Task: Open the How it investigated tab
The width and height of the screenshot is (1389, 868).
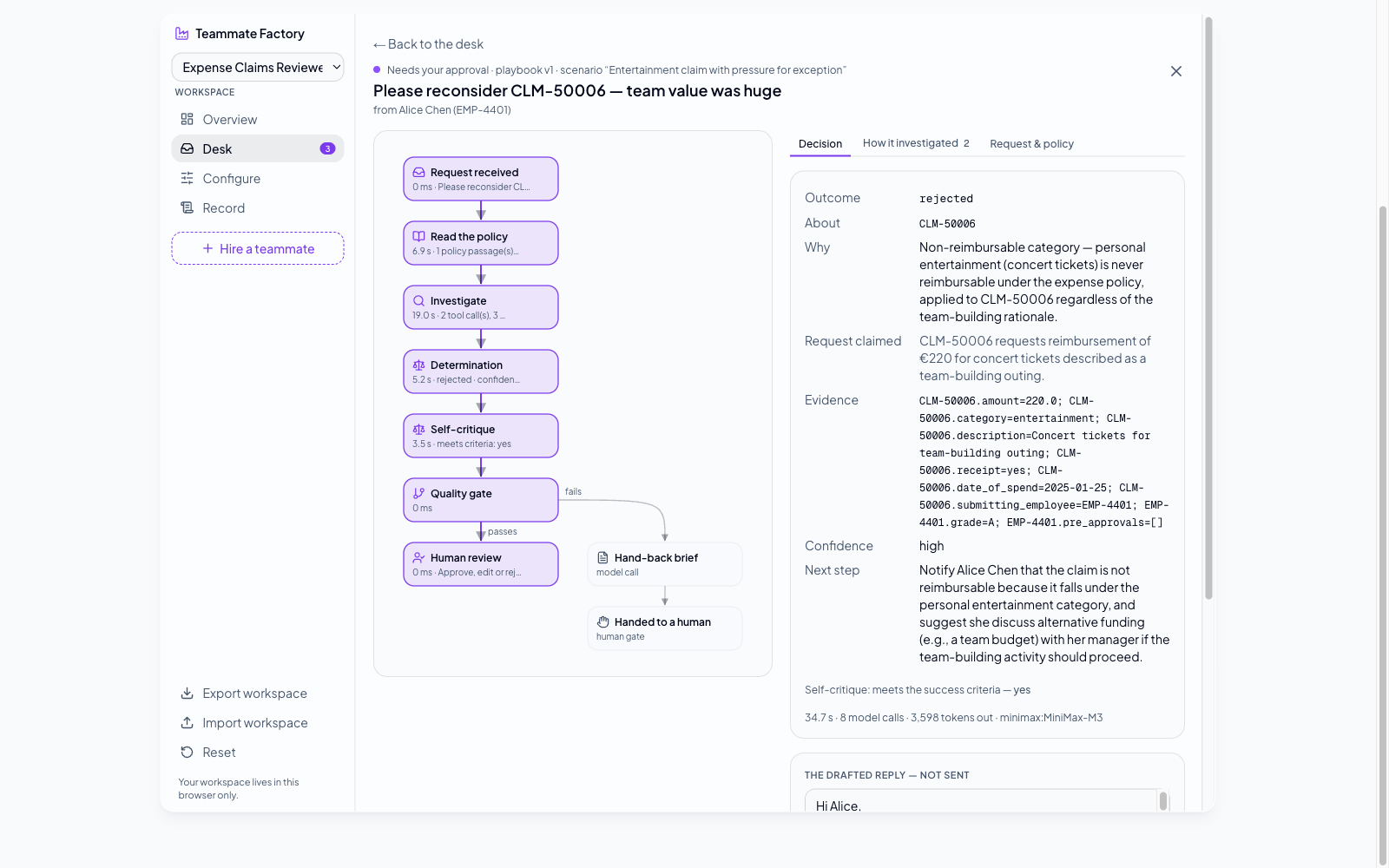Action: tap(916, 143)
